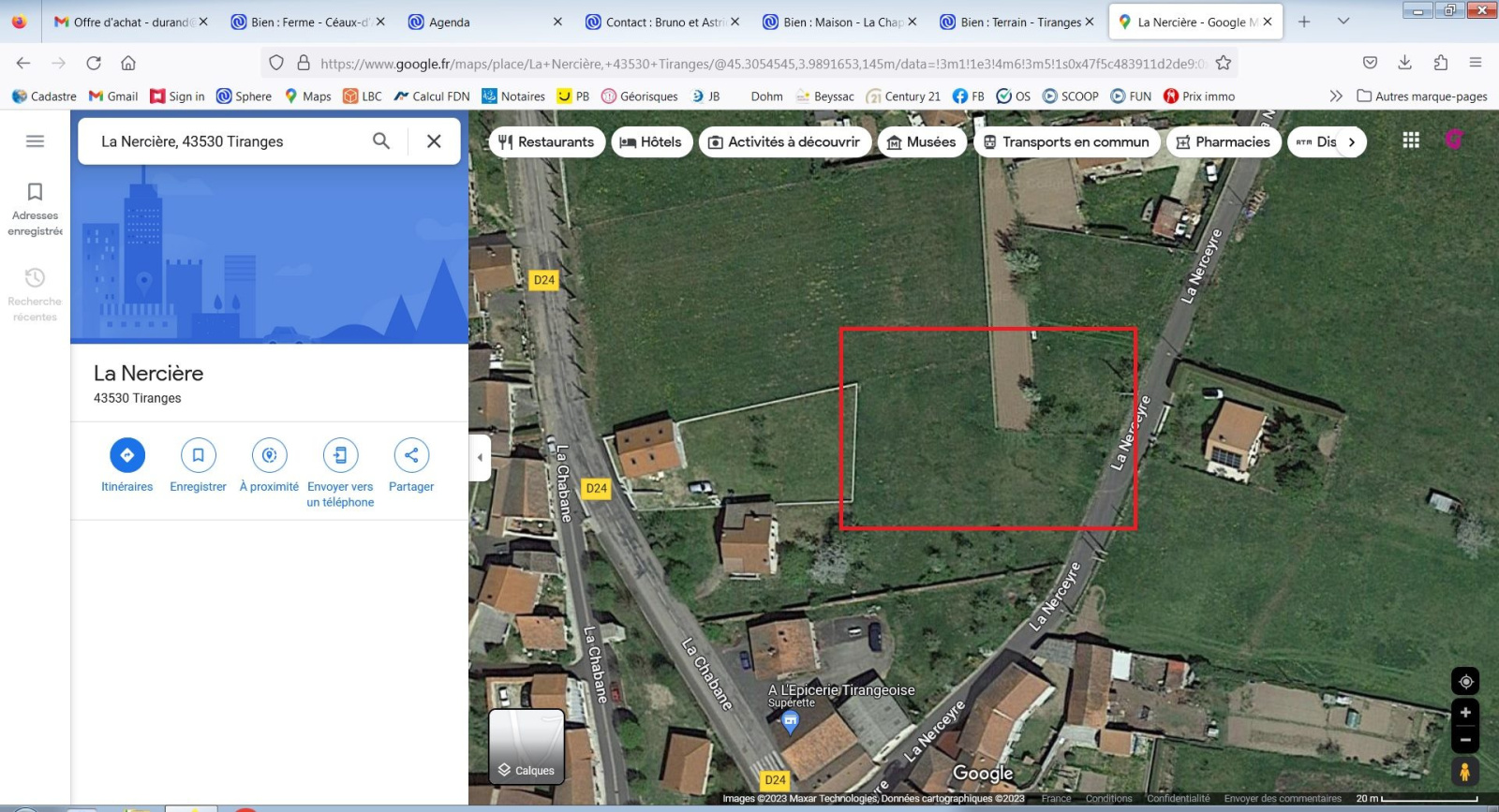This screenshot has width=1499, height=812.
Task: Clear search with the X button
Action: click(434, 141)
